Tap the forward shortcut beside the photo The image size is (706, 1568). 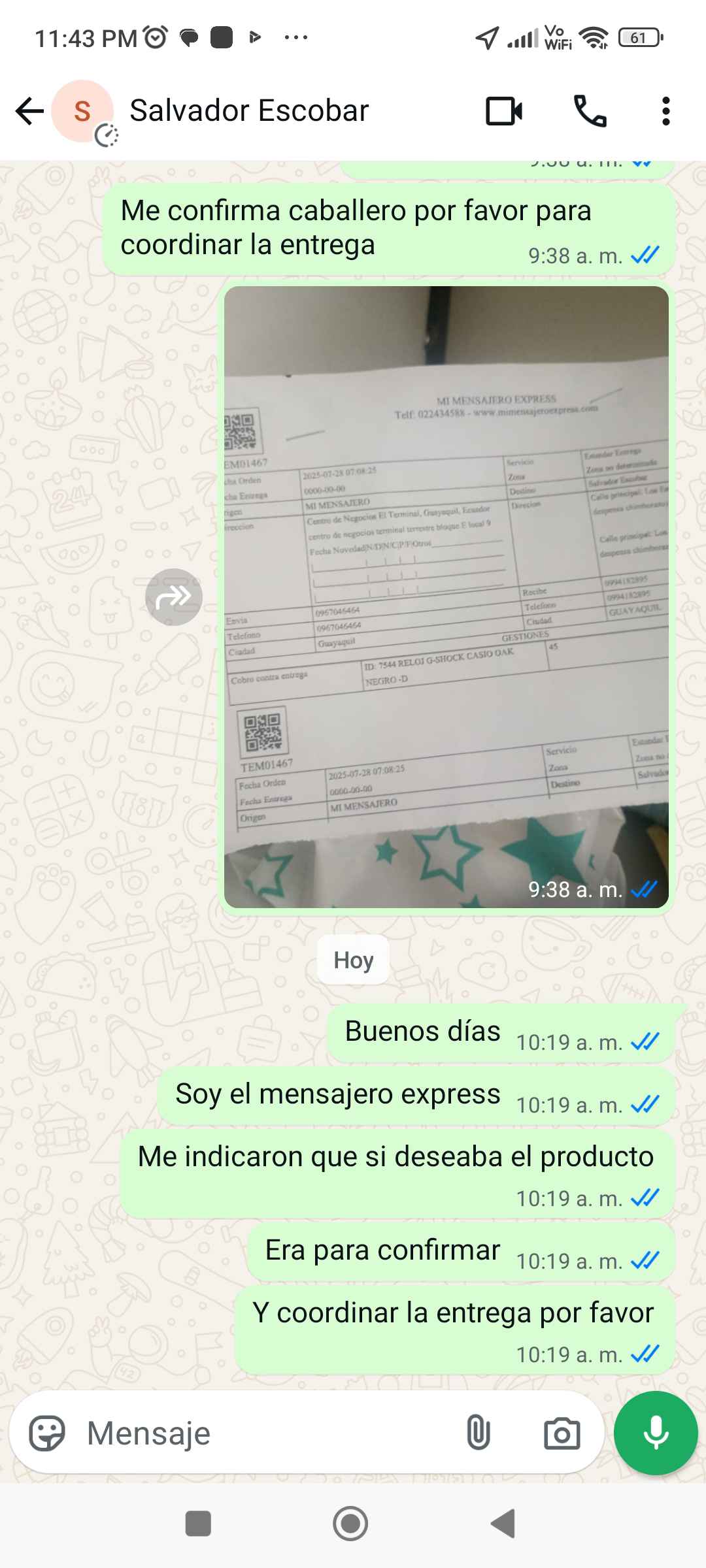click(174, 597)
